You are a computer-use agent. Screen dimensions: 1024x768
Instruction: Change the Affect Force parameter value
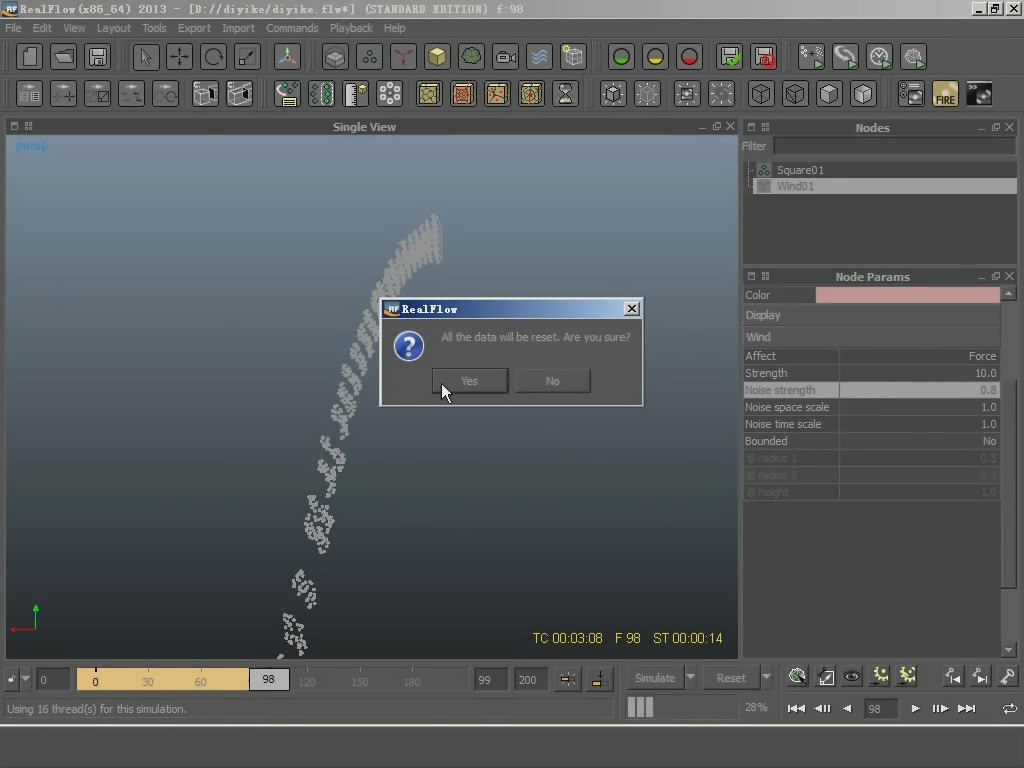pos(919,356)
